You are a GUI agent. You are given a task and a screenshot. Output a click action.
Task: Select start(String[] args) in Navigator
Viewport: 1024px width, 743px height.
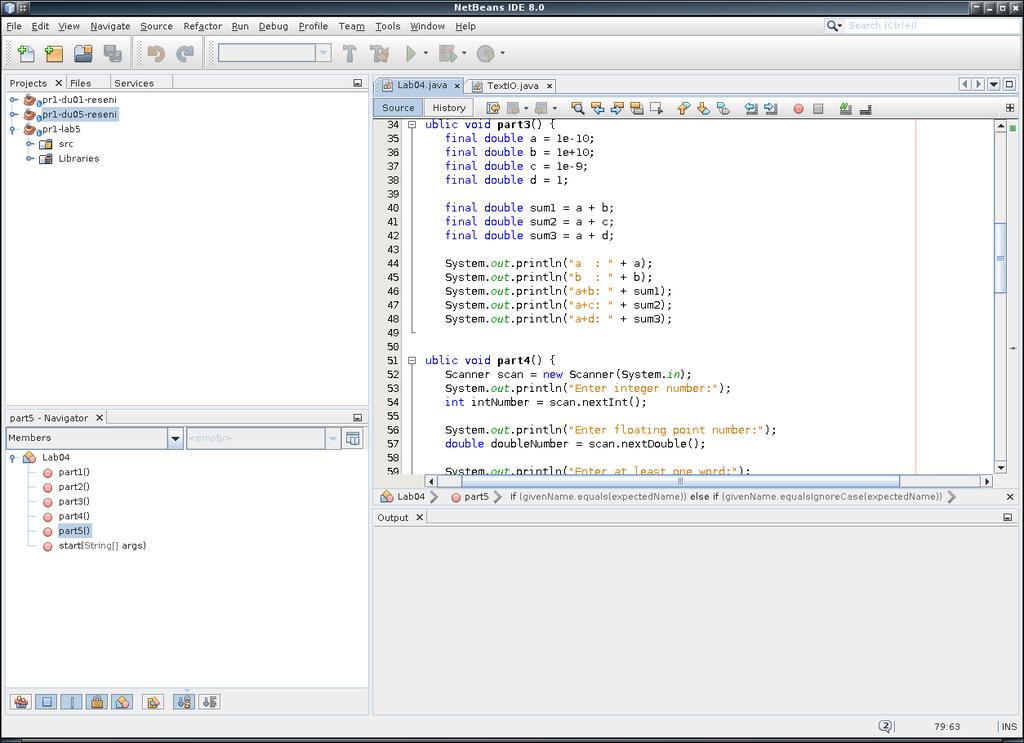[x=102, y=545]
